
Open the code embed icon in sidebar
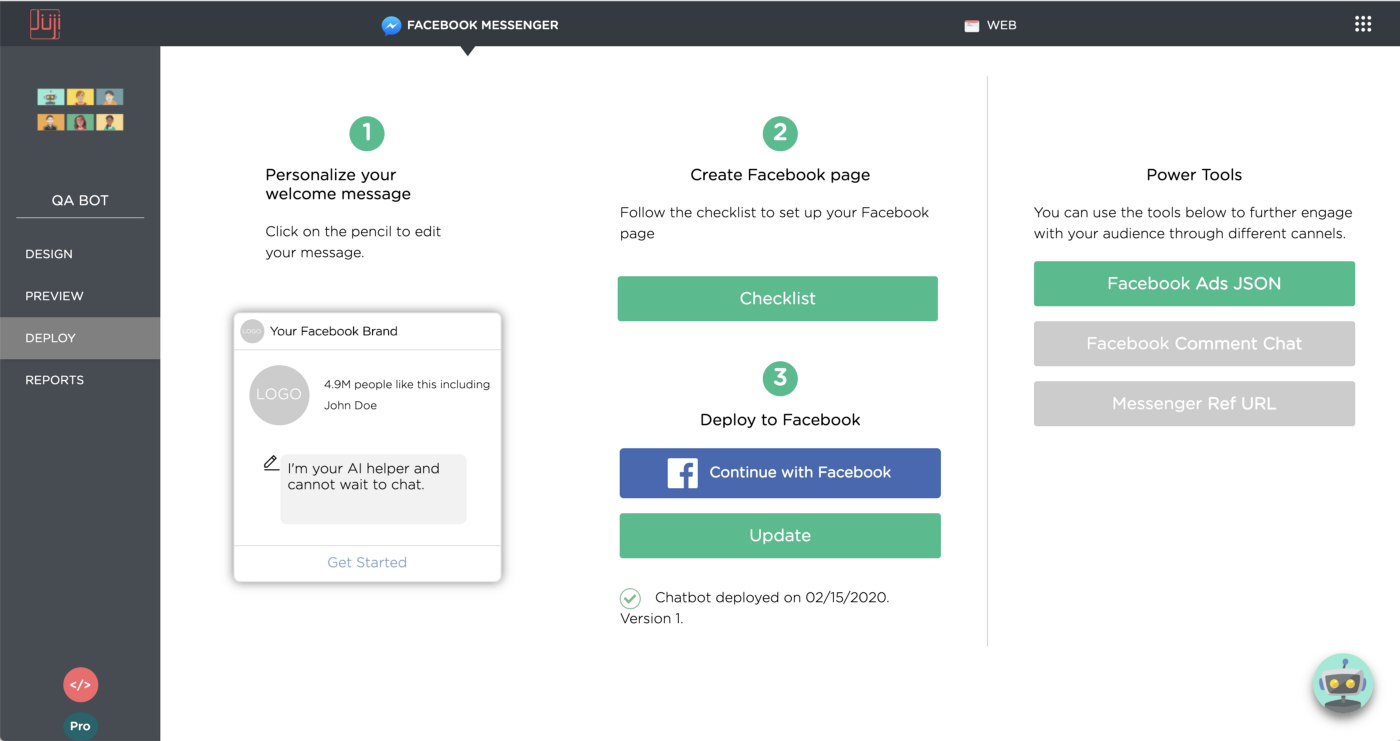tap(81, 685)
